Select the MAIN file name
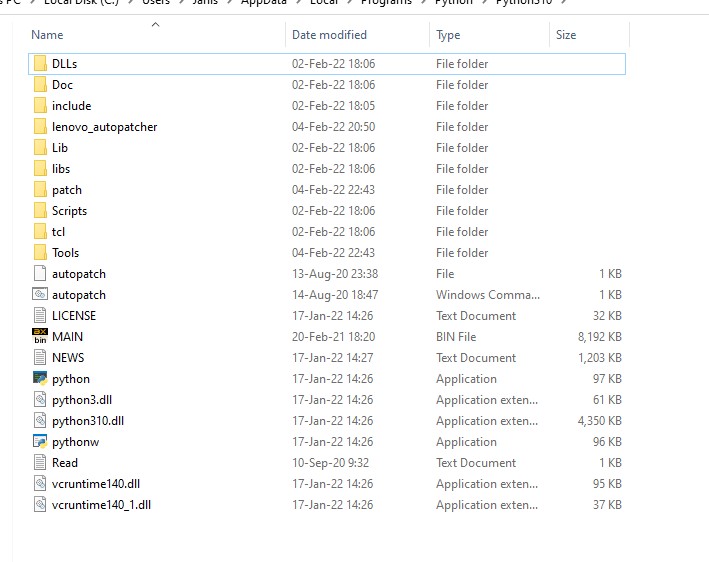 [67, 336]
